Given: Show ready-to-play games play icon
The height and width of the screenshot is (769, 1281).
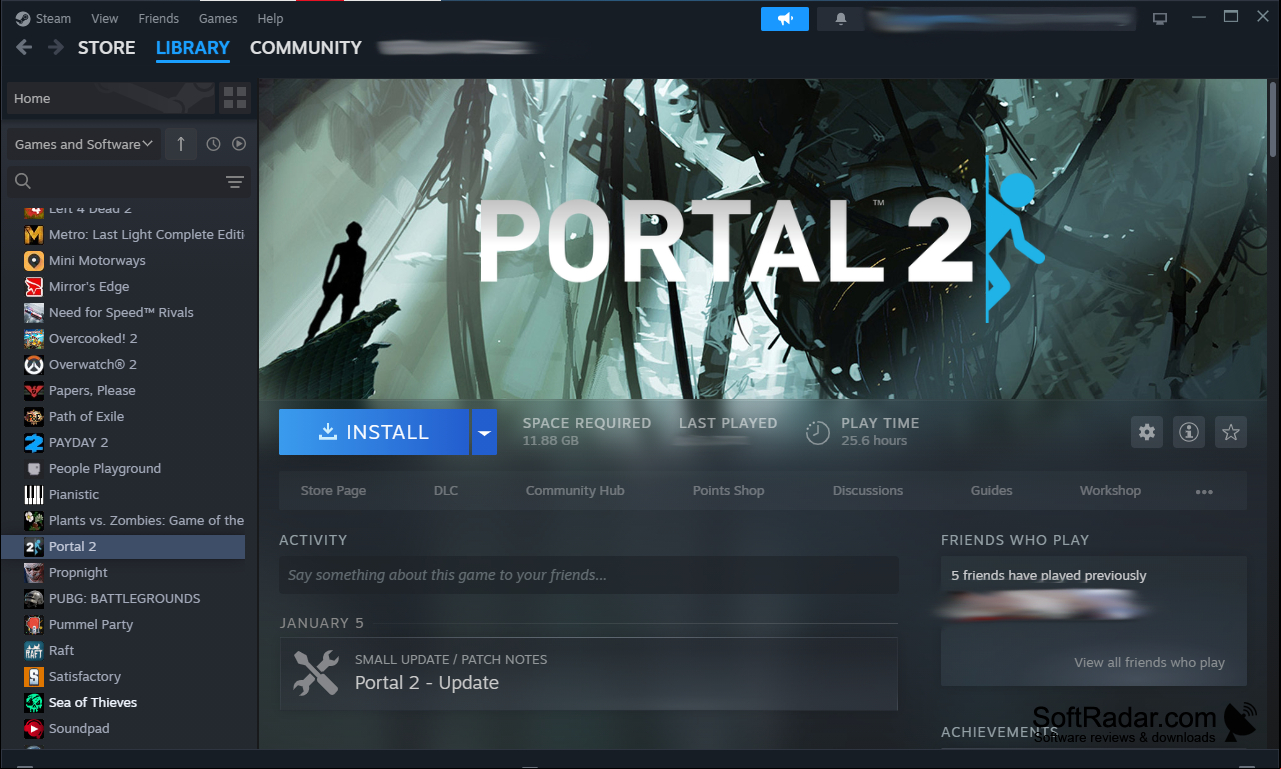Looking at the screenshot, I should click(x=239, y=144).
